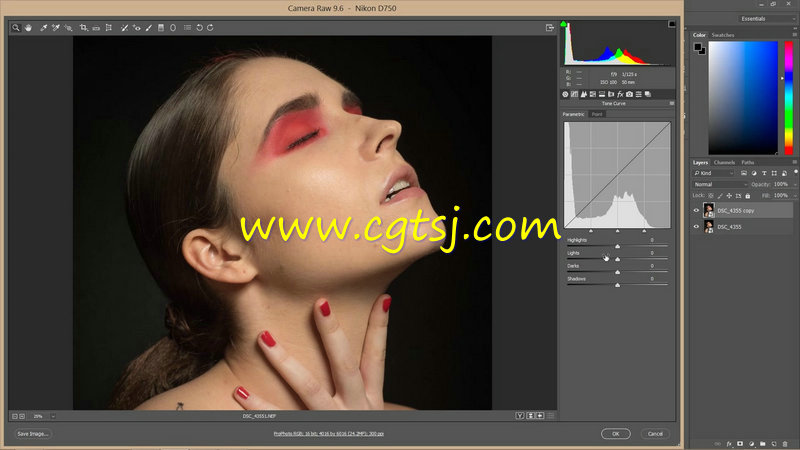
Task: Toggle shape layer filter
Action: [x=774, y=173]
